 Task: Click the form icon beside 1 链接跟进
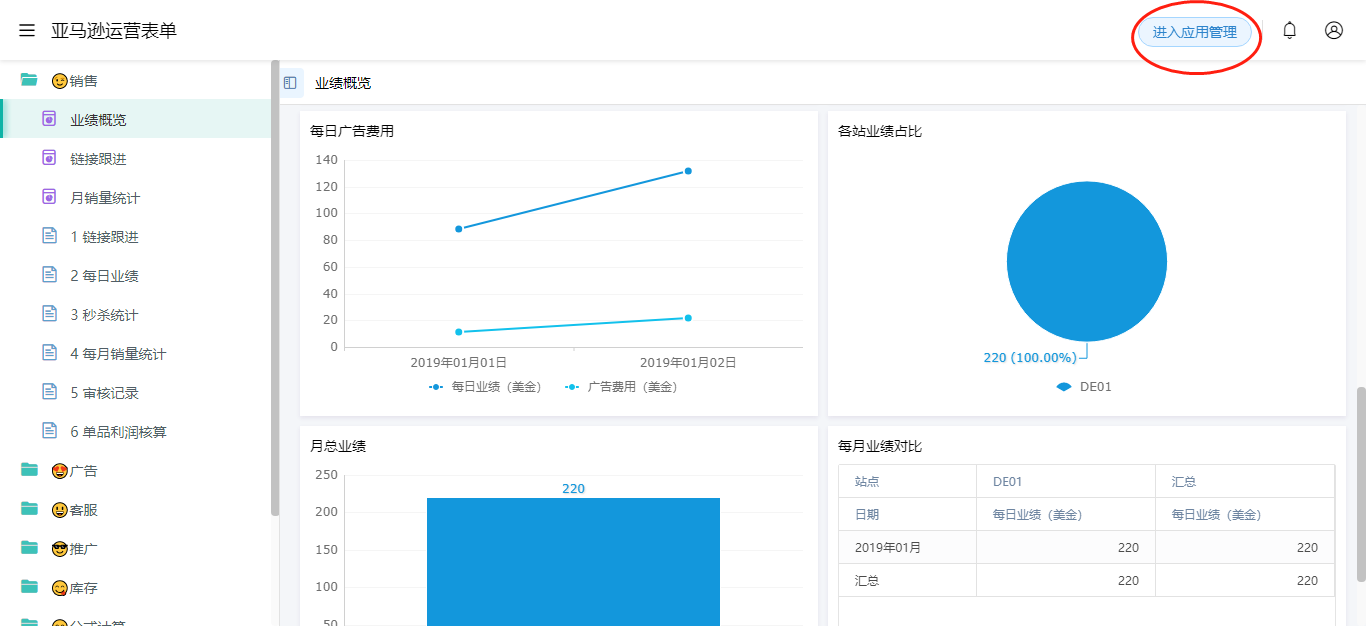pyautogui.click(x=49, y=236)
